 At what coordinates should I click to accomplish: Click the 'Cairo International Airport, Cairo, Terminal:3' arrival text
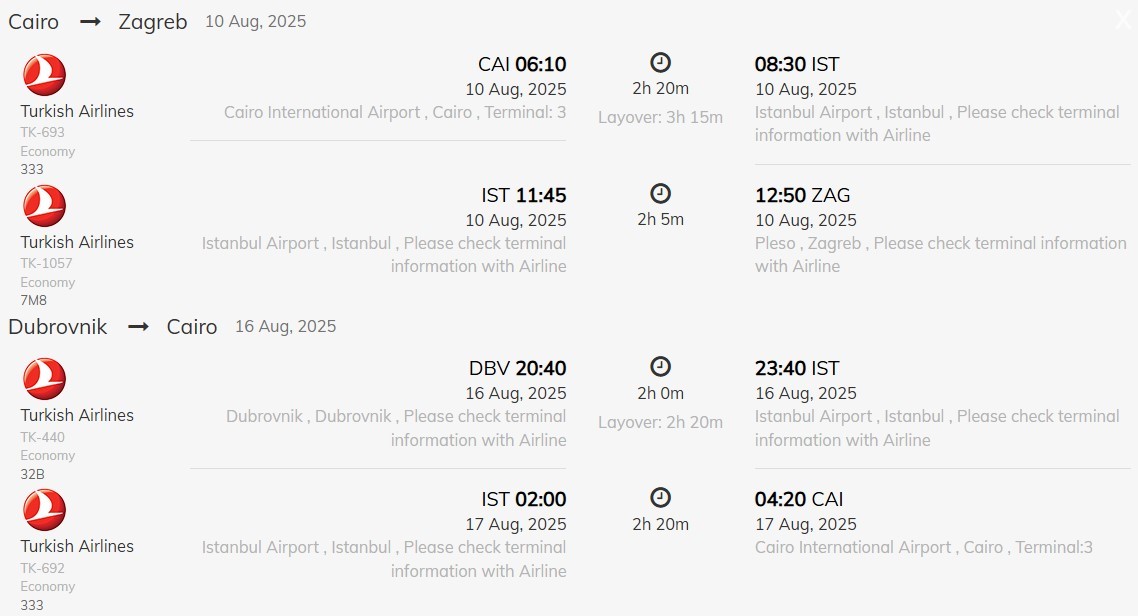[923, 547]
